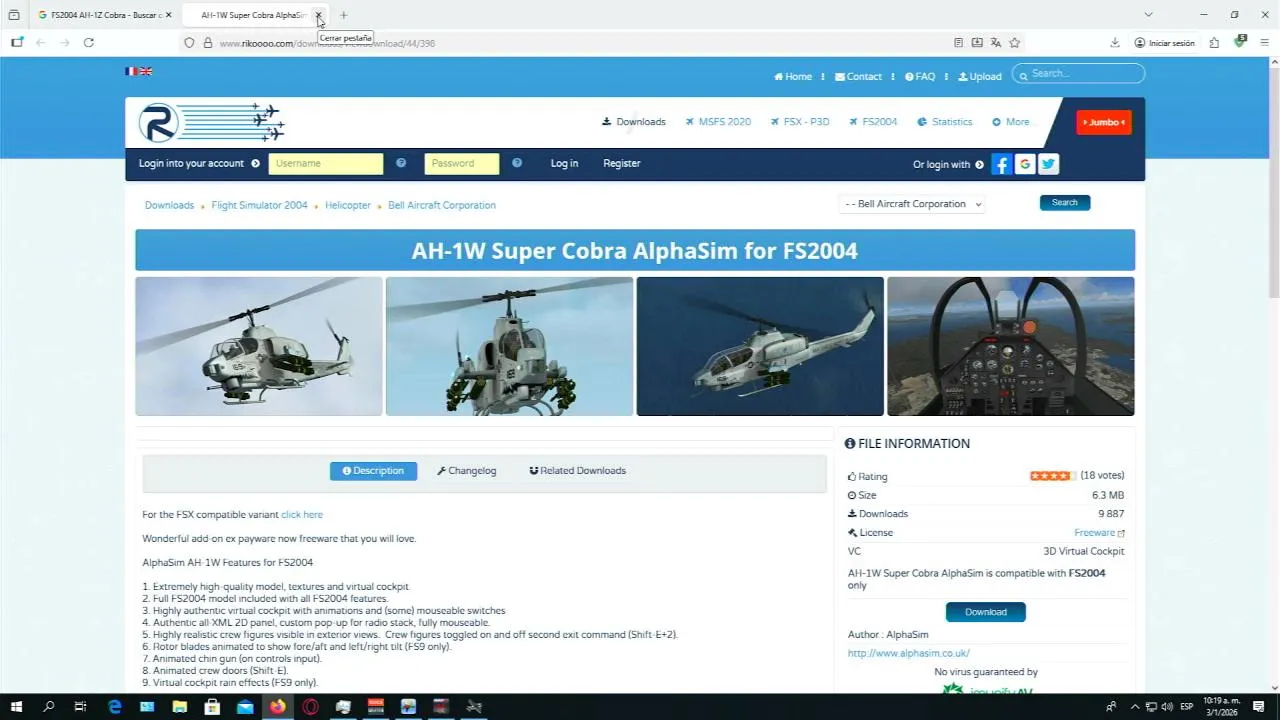Expand the list all tabs chevron
The width and height of the screenshot is (1280, 720).
pos(1148,15)
